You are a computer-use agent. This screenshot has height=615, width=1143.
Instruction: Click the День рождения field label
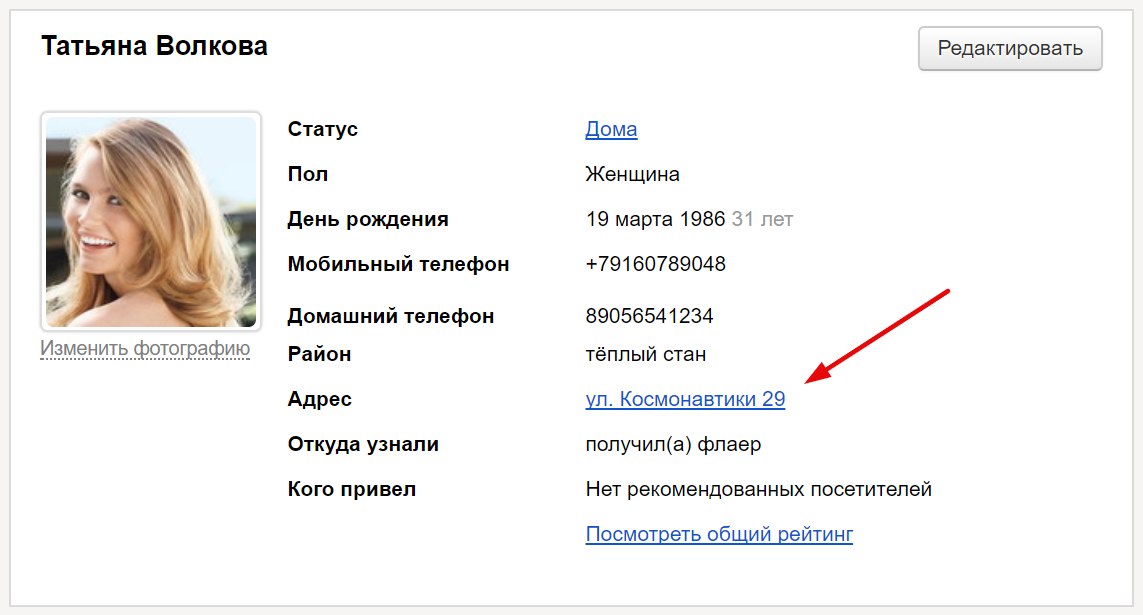point(367,219)
